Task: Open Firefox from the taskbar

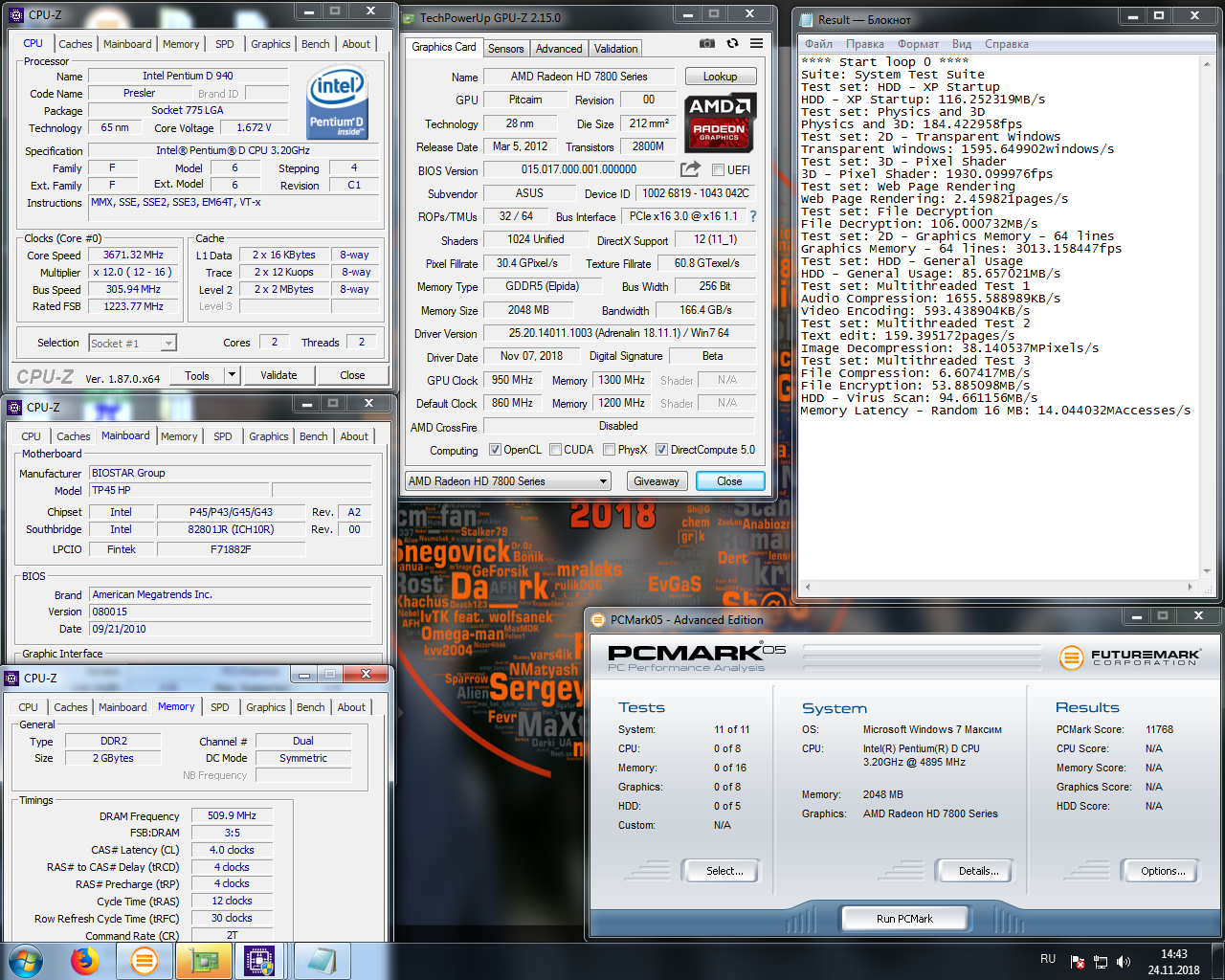Action: [x=85, y=961]
